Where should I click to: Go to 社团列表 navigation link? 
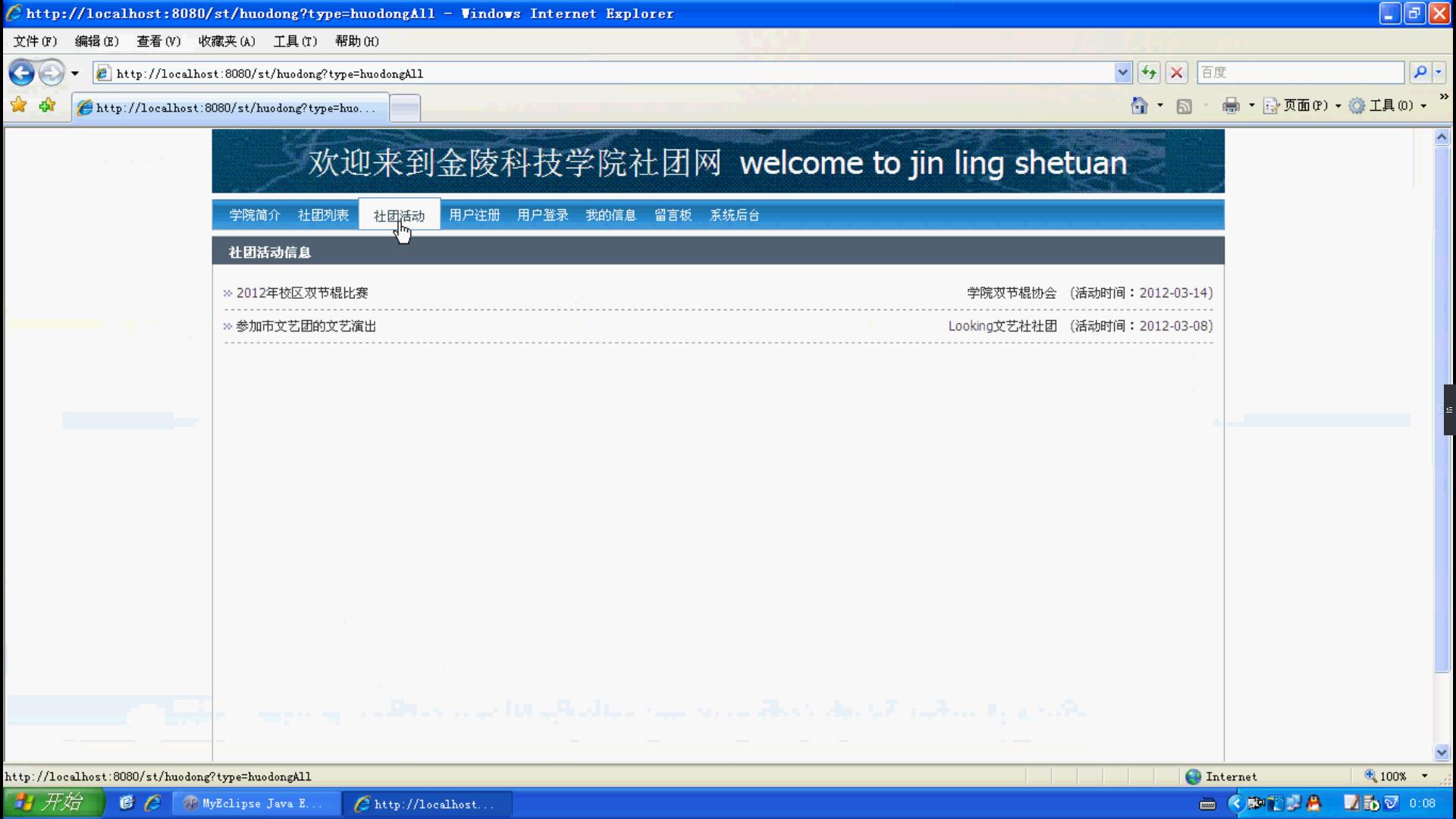[323, 215]
